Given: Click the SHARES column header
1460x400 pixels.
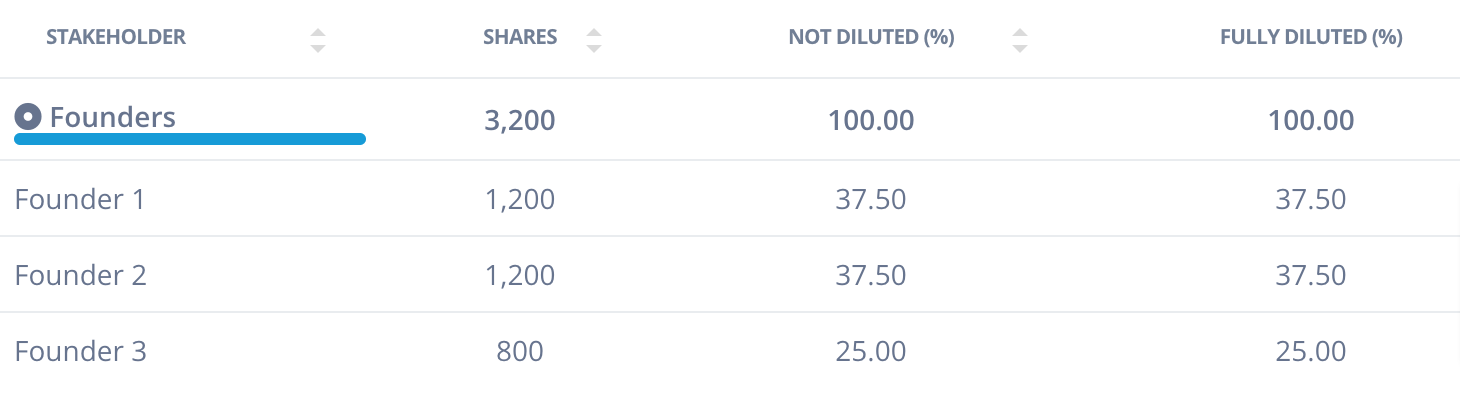Looking at the screenshot, I should tap(520, 38).
